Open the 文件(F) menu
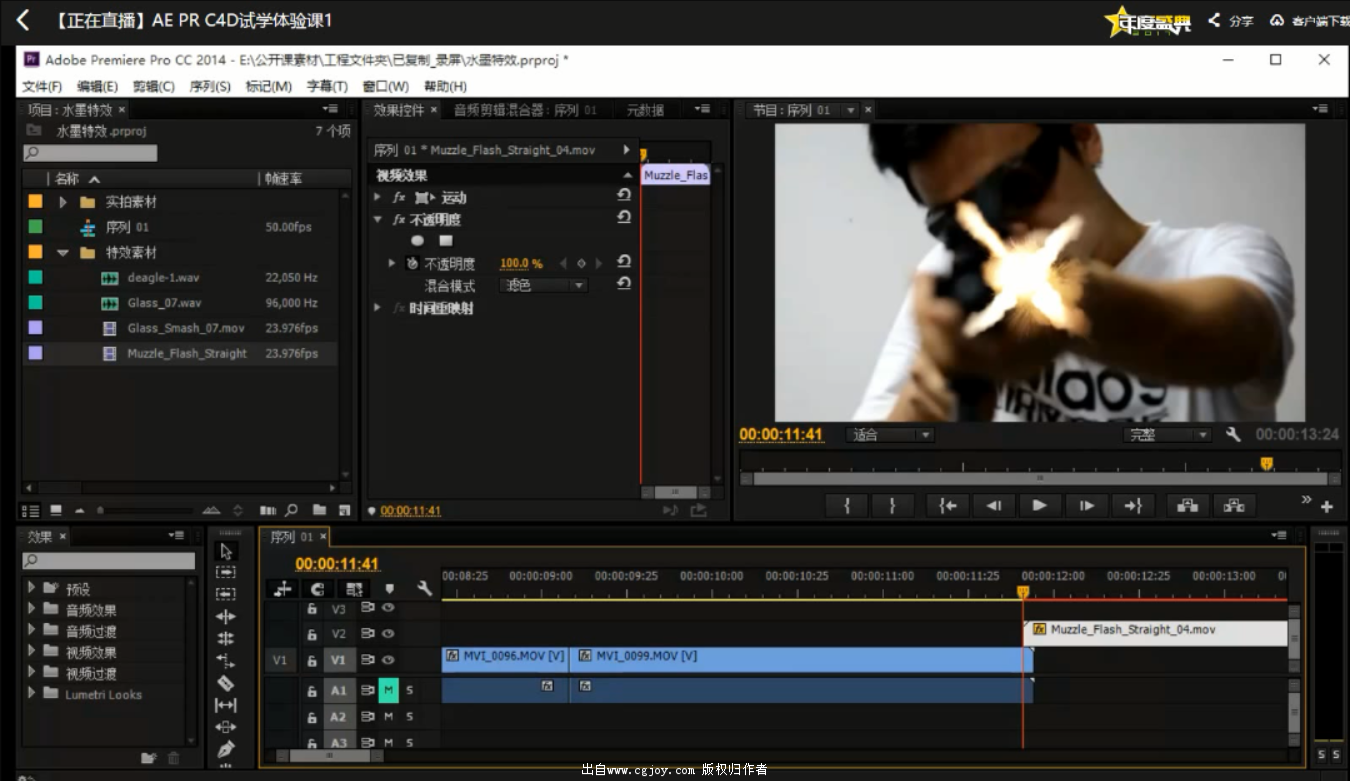 [42, 87]
